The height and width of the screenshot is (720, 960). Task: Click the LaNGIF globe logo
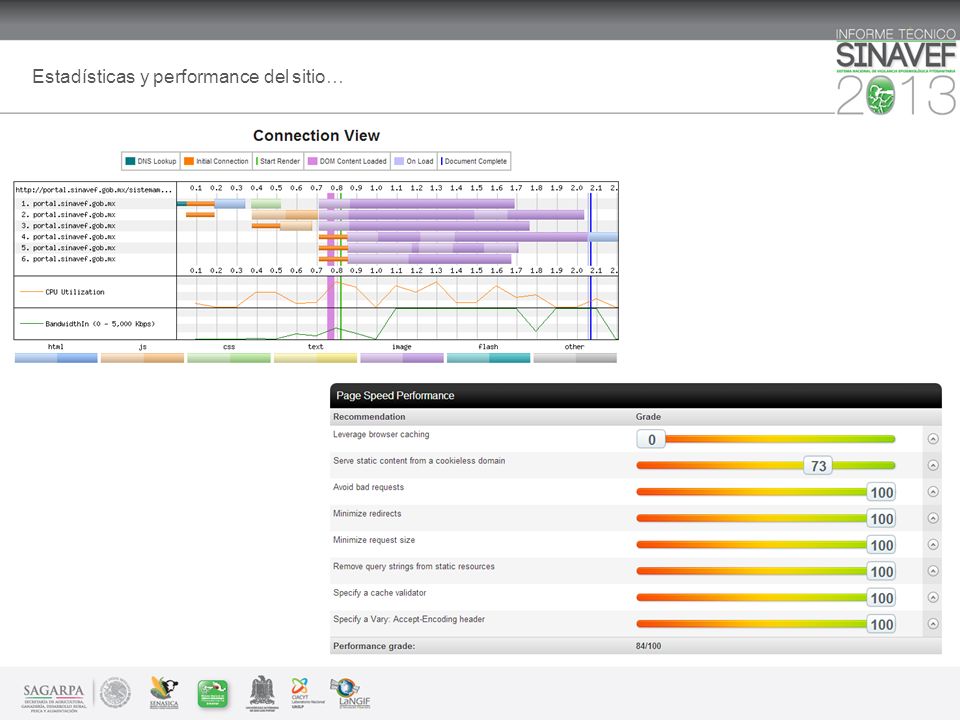(x=350, y=693)
